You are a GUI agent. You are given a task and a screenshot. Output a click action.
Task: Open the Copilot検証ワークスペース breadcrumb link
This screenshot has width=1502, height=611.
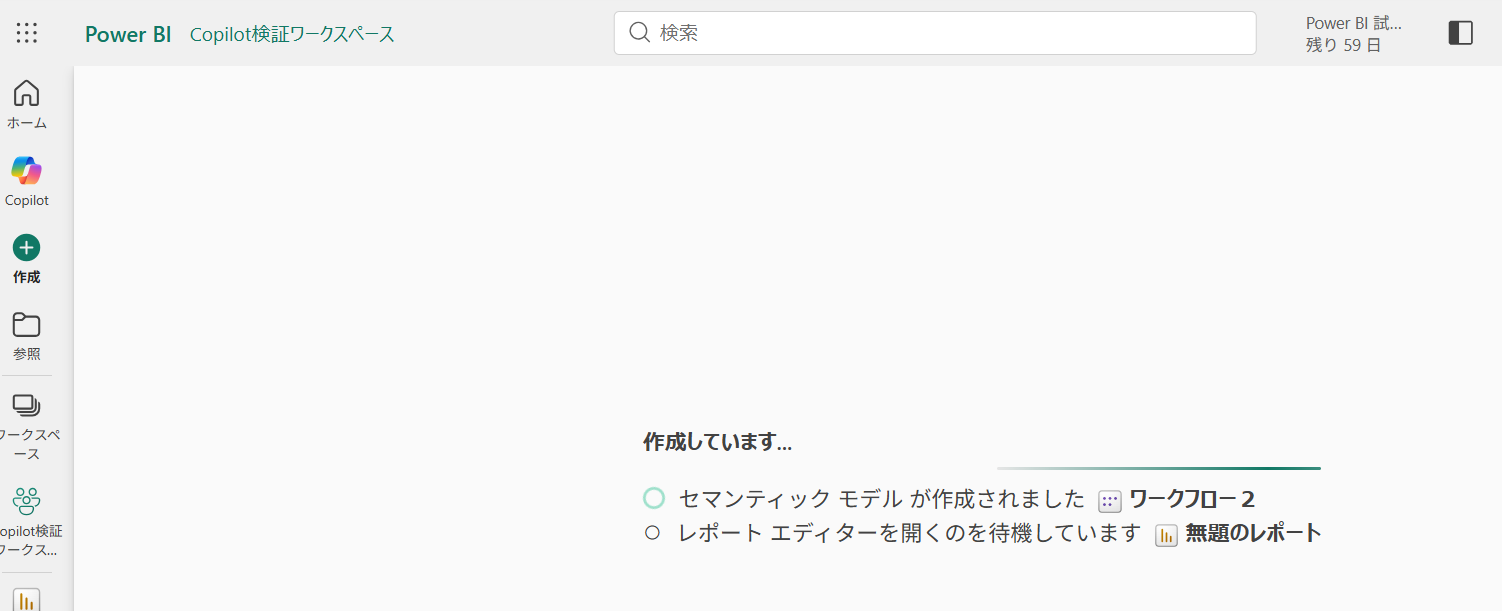click(x=292, y=34)
